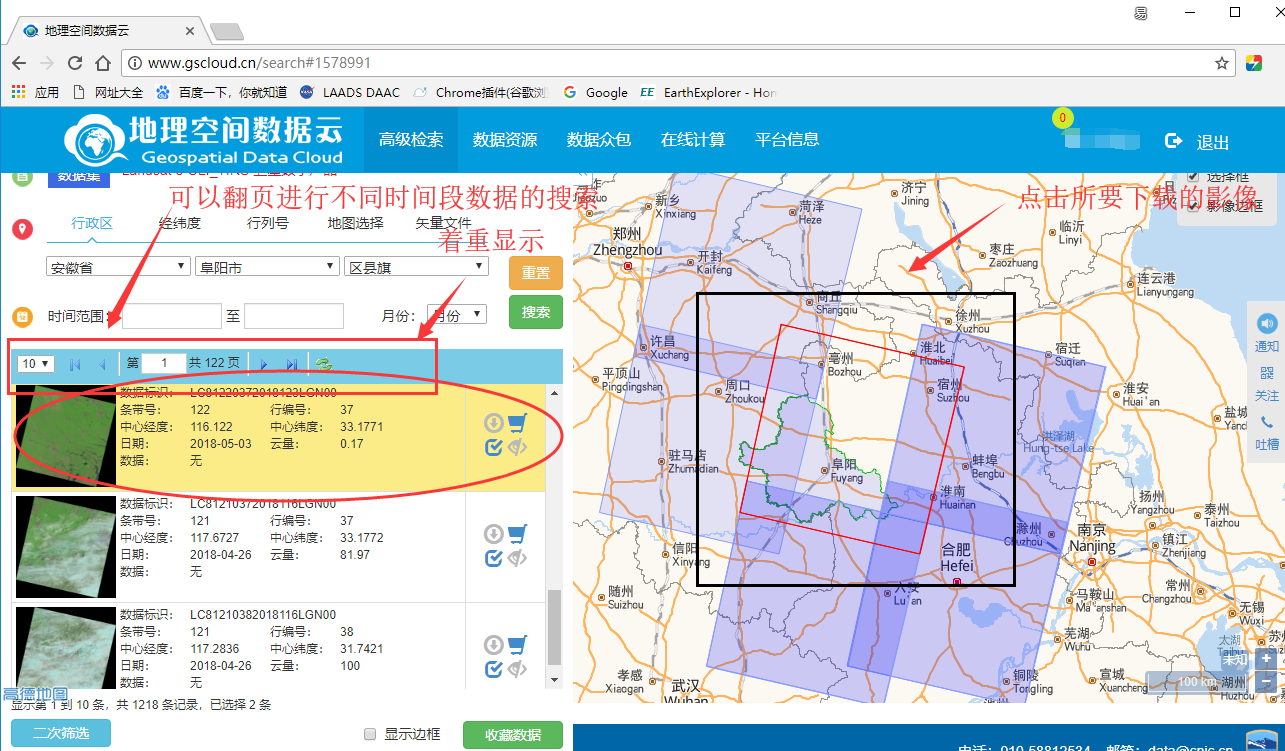Screen dimensions: 1285x751
Task: Open the 月份 month dropdown
Action: [x=456, y=314]
